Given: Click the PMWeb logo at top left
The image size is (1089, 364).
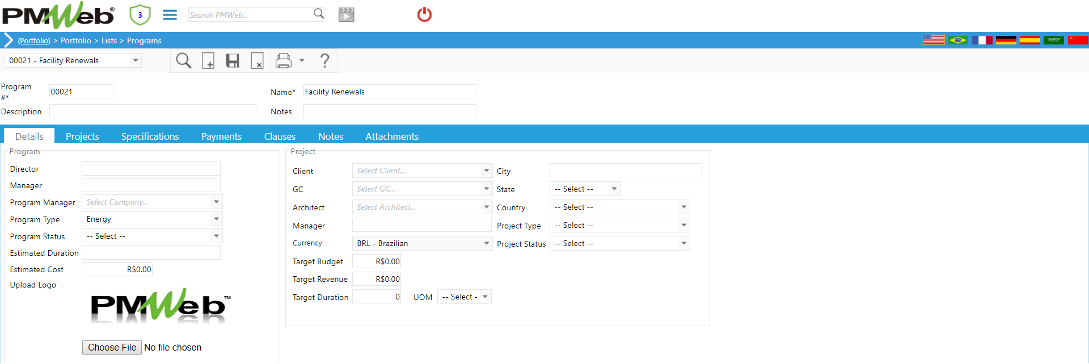Looking at the screenshot, I should [x=58, y=14].
